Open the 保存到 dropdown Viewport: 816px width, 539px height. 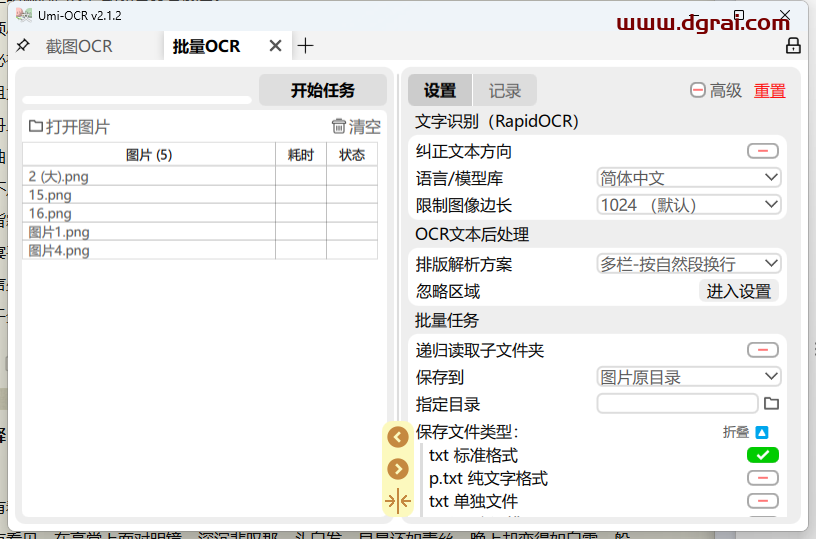688,377
